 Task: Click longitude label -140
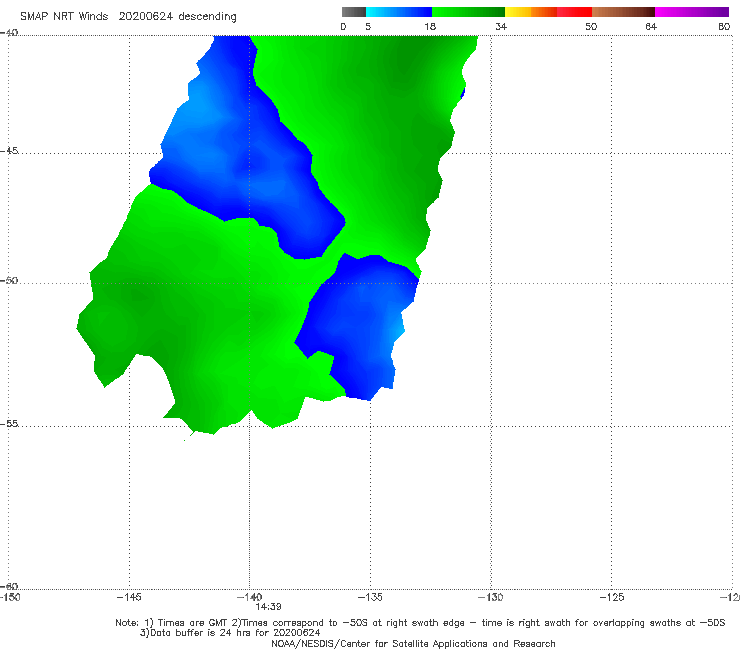[249, 598]
